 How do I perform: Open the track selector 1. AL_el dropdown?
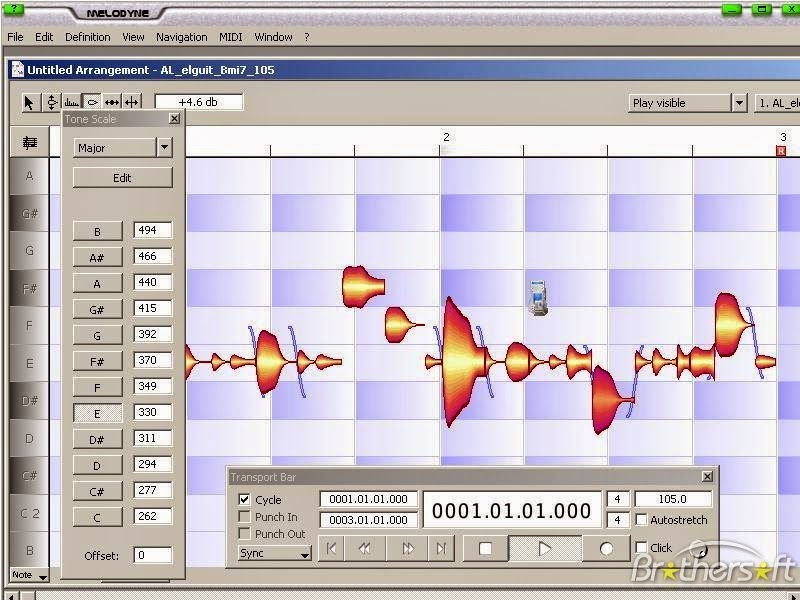(x=777, y=103)
